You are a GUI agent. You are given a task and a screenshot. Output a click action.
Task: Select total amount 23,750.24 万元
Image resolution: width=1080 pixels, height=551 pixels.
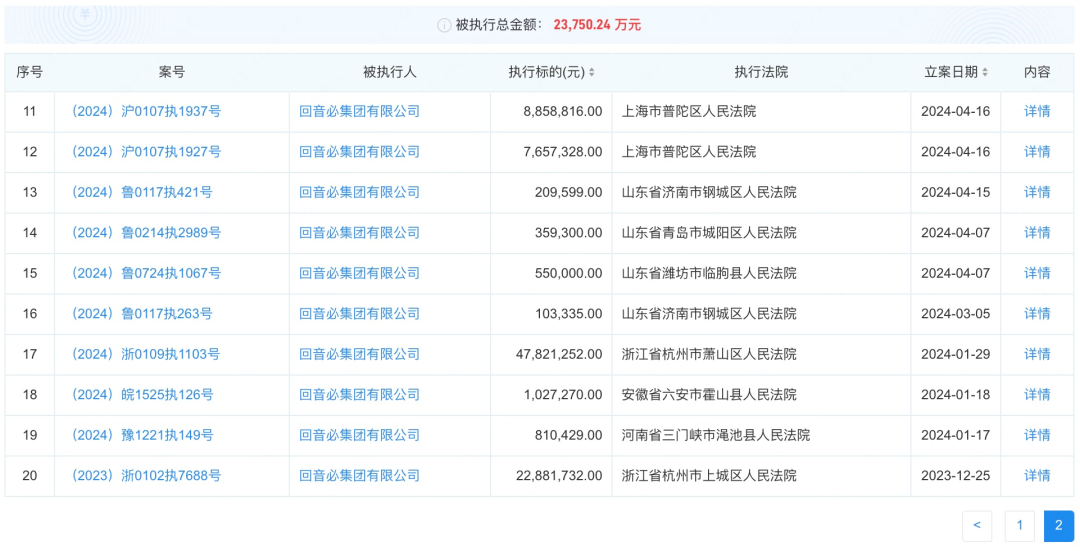click(597, 25)
